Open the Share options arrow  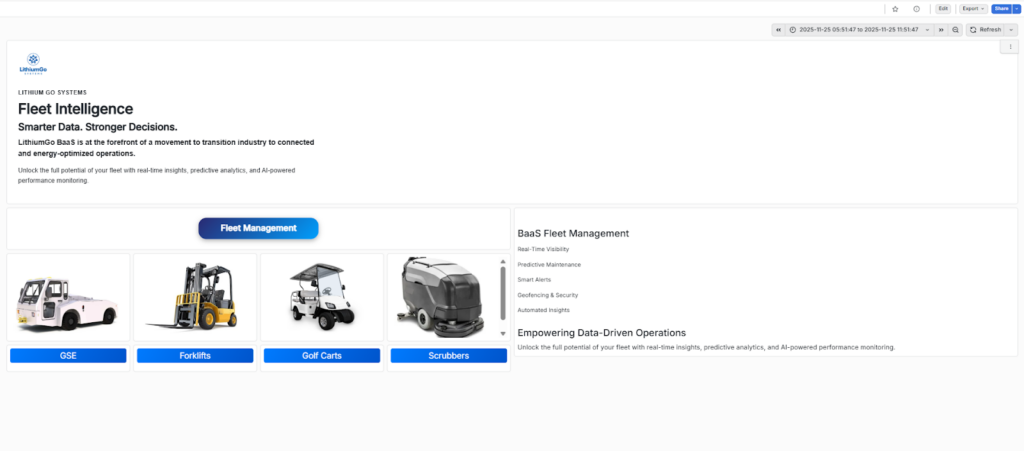pyautogui.click(x=1017, y=8)
